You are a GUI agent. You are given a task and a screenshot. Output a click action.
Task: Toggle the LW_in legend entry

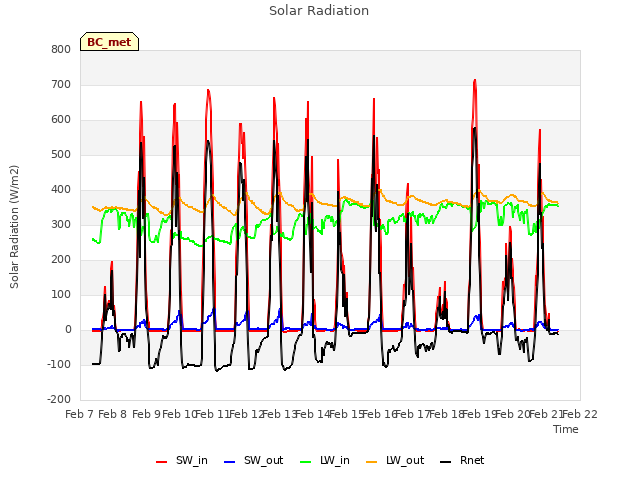pos(325,460)
